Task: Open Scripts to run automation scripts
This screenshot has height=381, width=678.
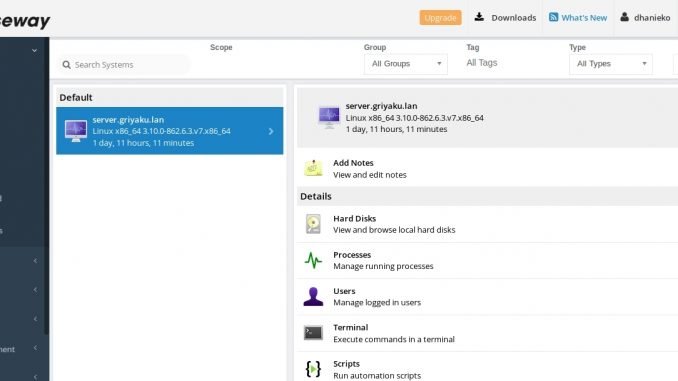Action: tap(487, 367)
